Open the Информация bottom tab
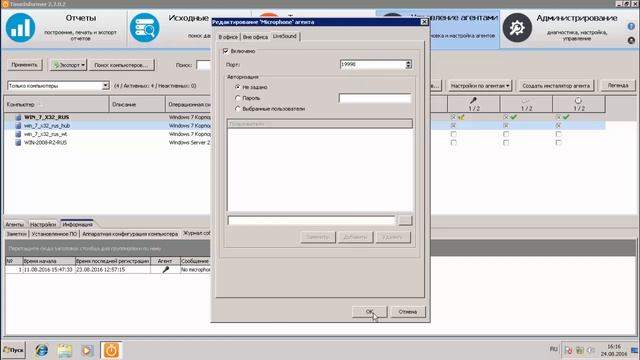This screenshot has height=360, width=640. click(x=77, y=224)
